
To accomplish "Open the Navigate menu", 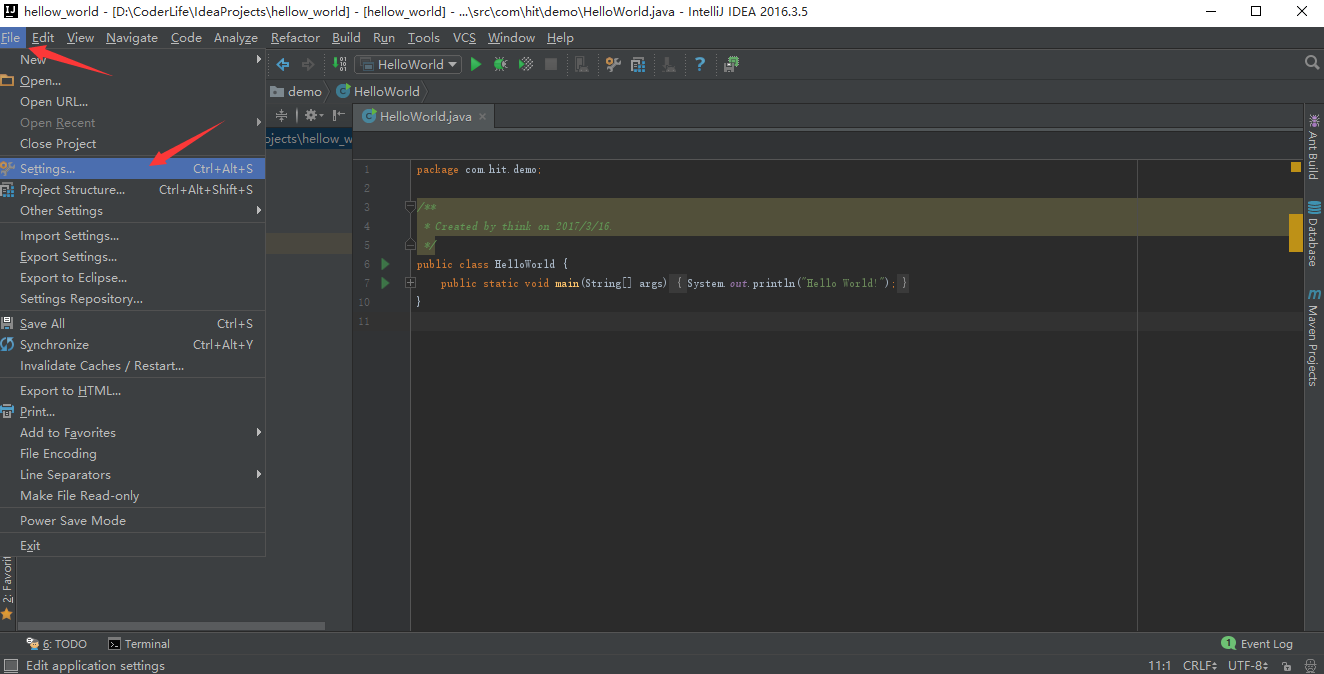I will [x=132, y=37].
